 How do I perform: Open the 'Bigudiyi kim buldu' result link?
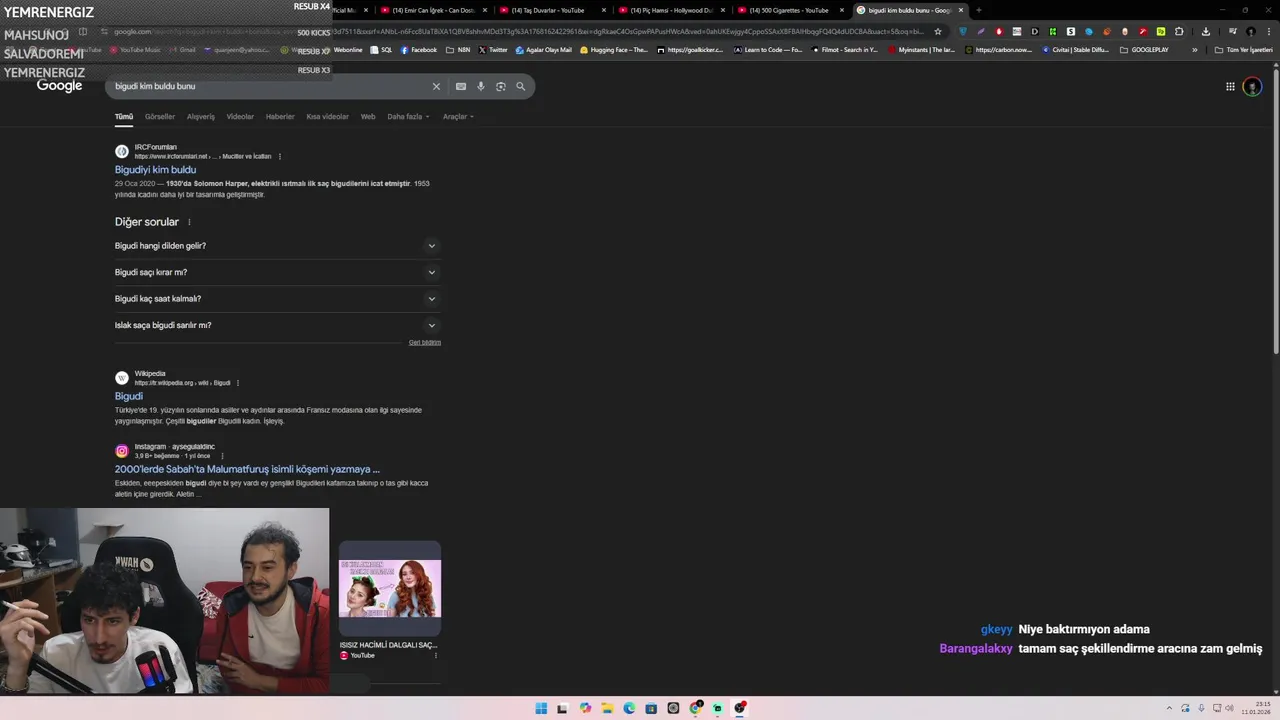pyautogui.click(x=155, y=170)
